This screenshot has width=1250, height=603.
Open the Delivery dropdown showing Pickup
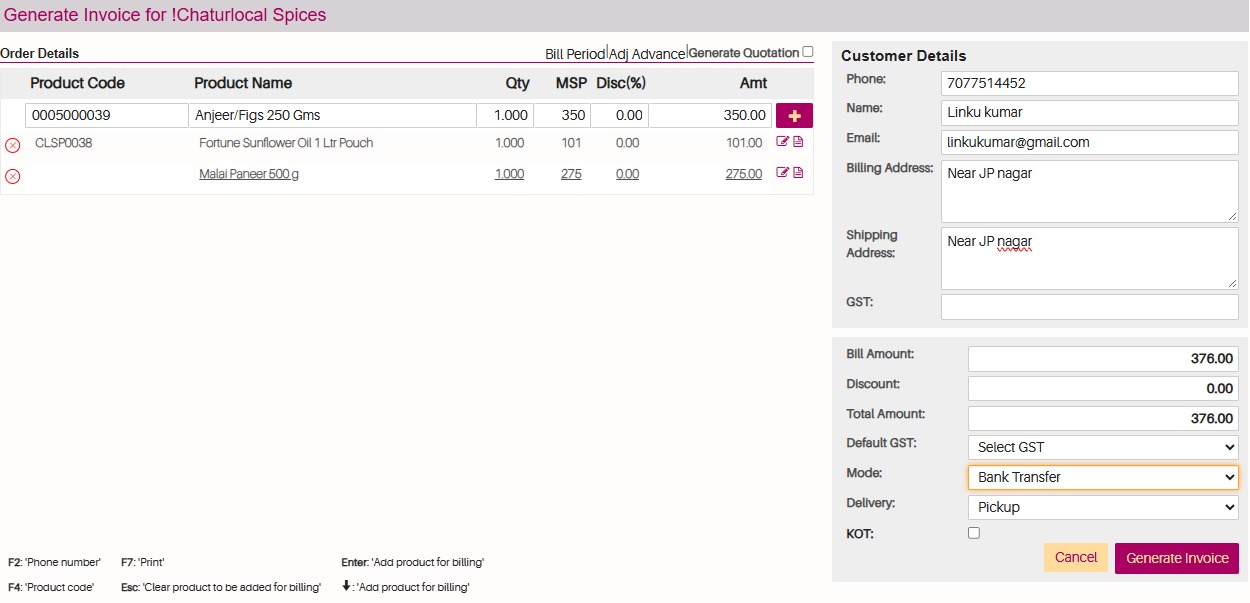coord(1103,507)
